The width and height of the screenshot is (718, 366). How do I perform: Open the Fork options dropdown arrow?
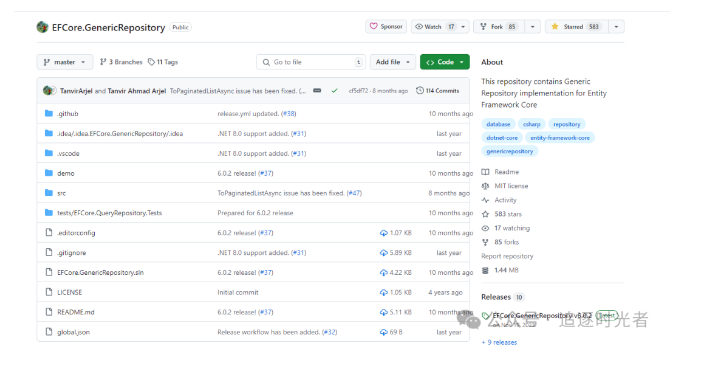[533, 27]
